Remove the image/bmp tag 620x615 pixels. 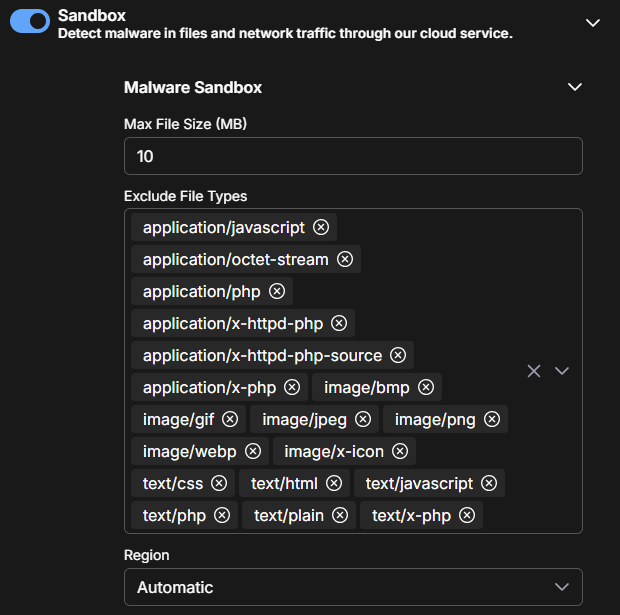pyautogui.click(x=426, y=387)
